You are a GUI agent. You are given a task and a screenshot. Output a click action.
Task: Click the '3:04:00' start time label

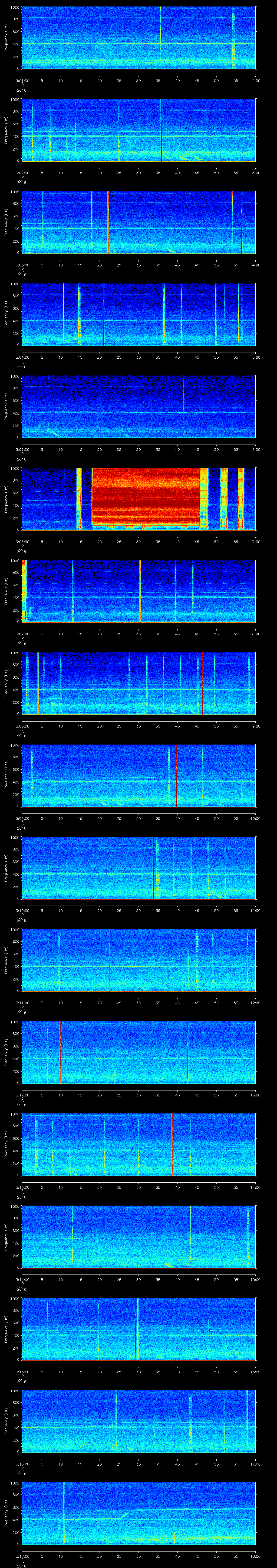[22, 357]
